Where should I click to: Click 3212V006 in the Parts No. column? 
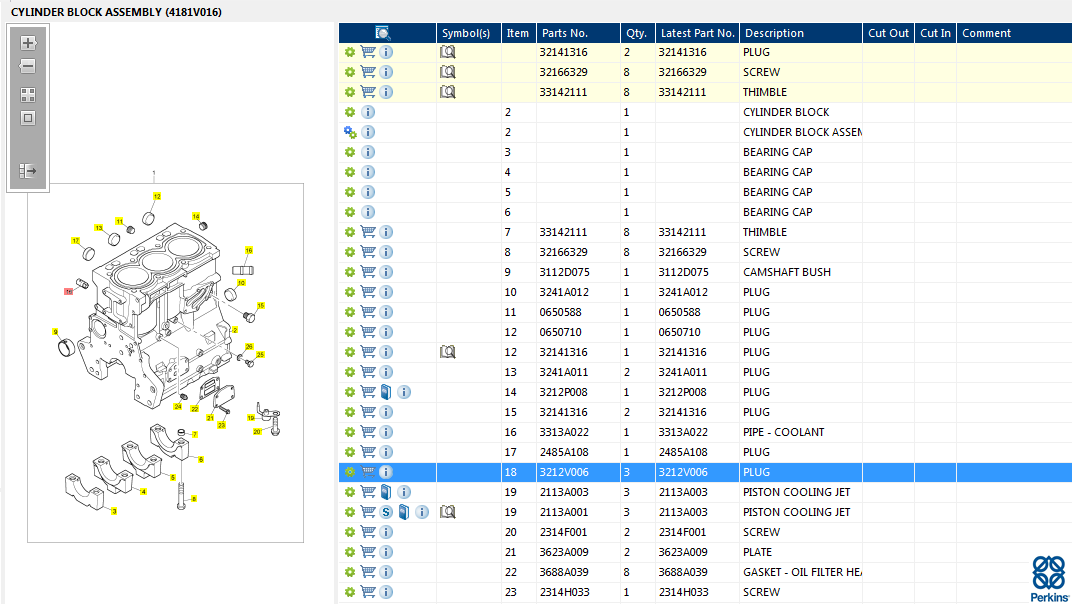[x=564, y=472]
